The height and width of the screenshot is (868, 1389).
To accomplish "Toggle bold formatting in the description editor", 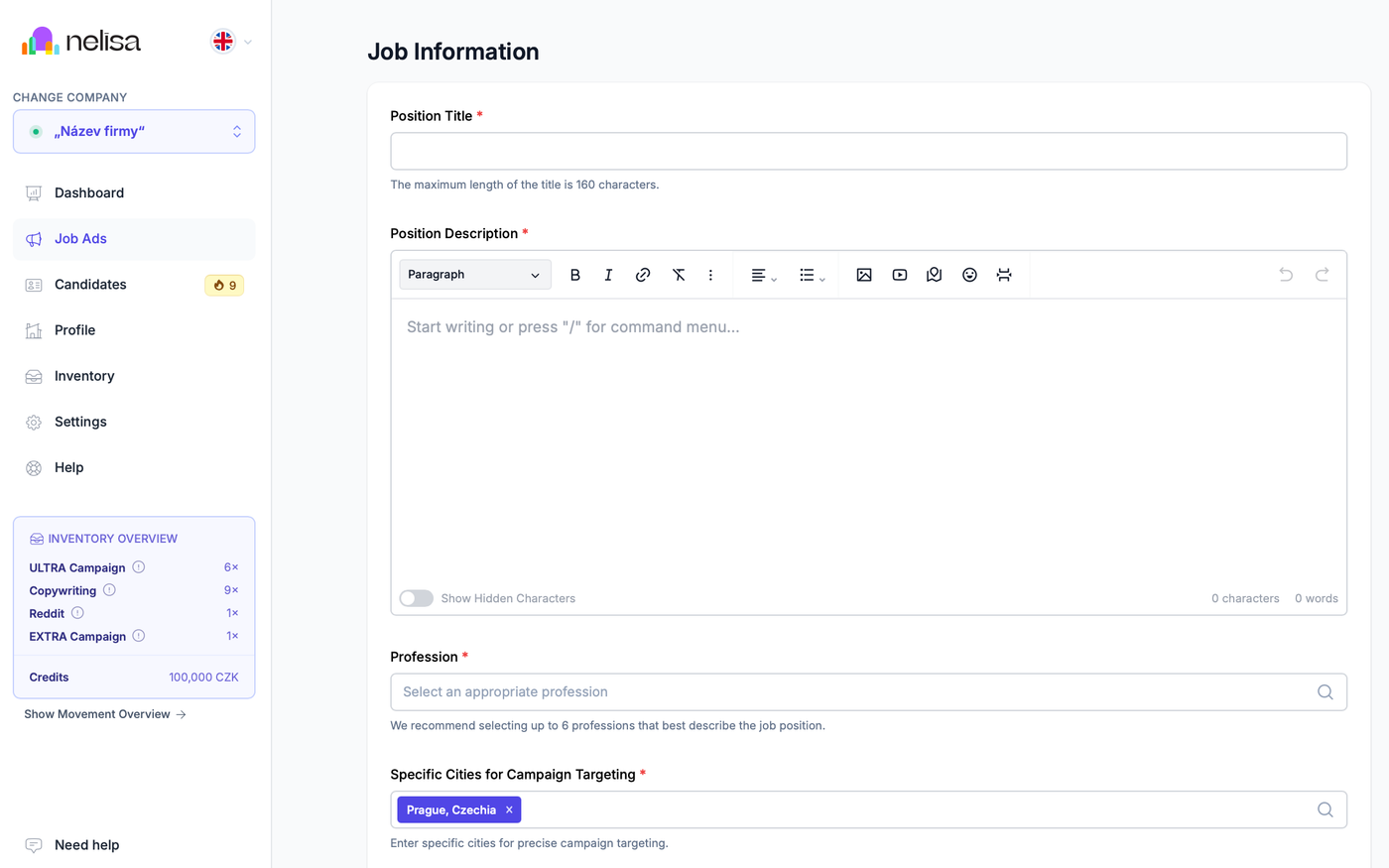I will point(575,275).
